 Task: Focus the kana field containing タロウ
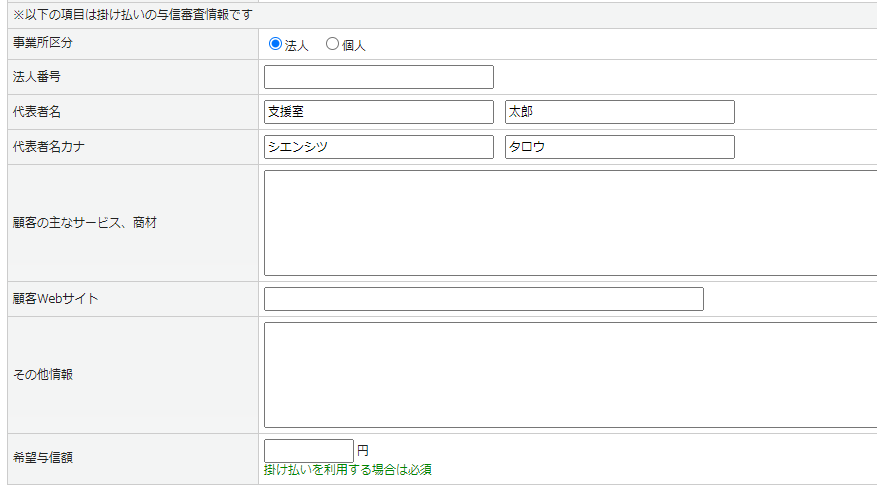[x=619, y=147]
